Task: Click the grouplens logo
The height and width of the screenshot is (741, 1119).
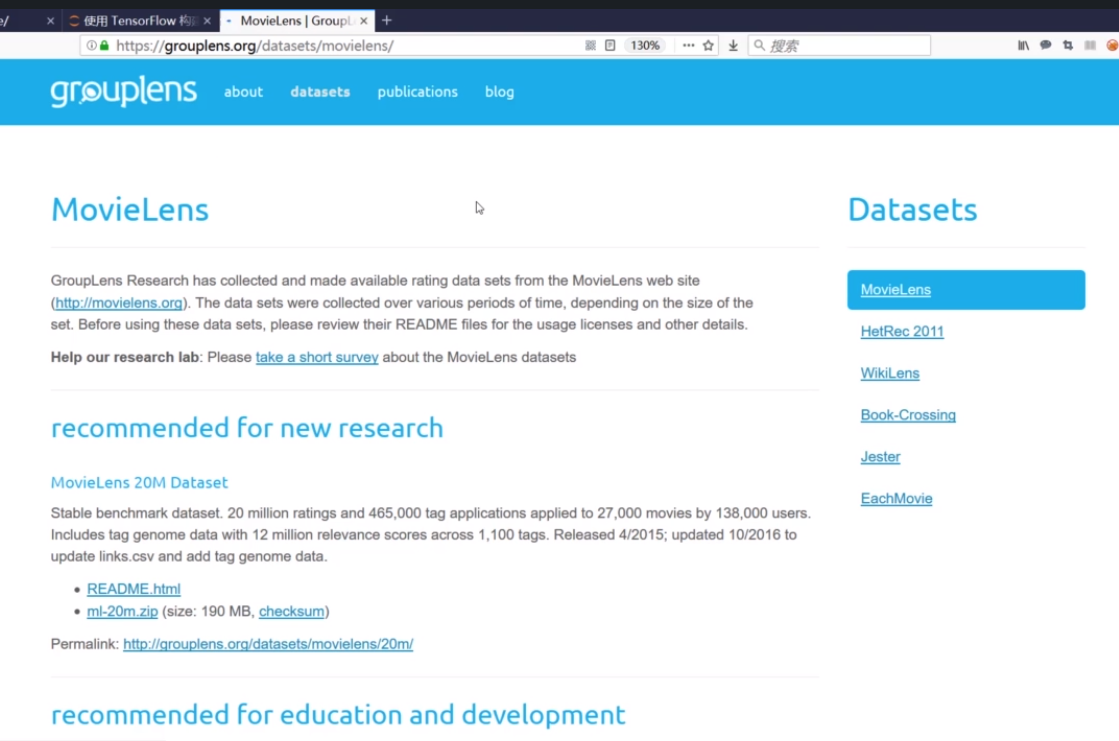Action: pyautogui.click(x=123, y=91)
